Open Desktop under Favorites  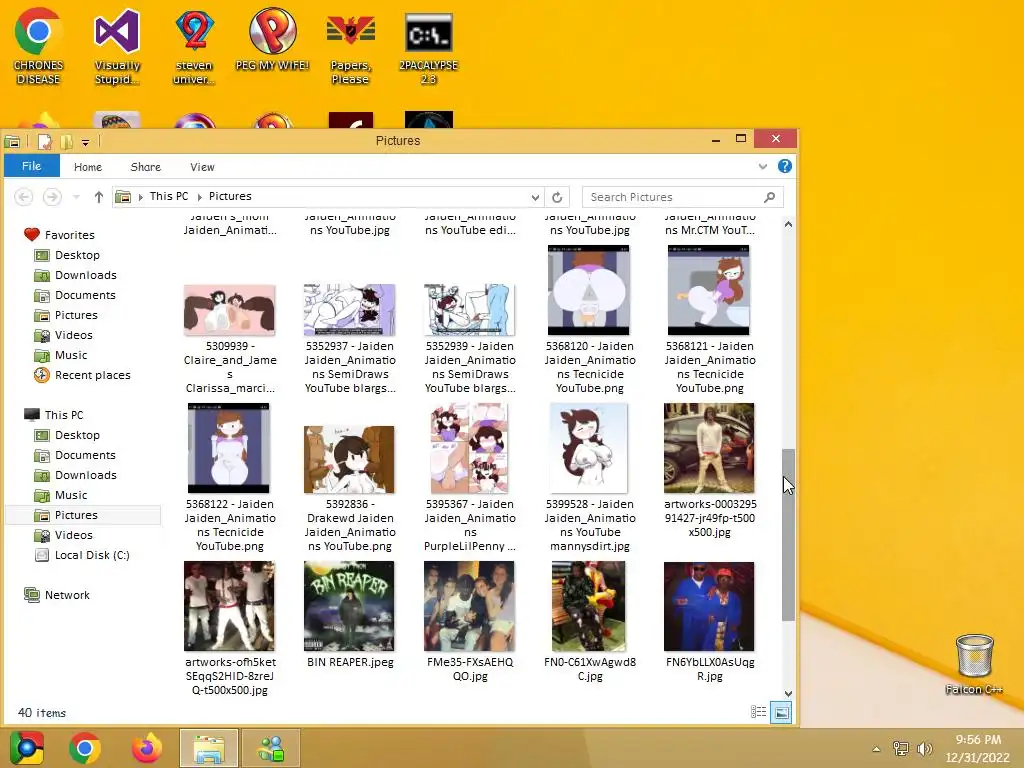click(x=77, y=255)
